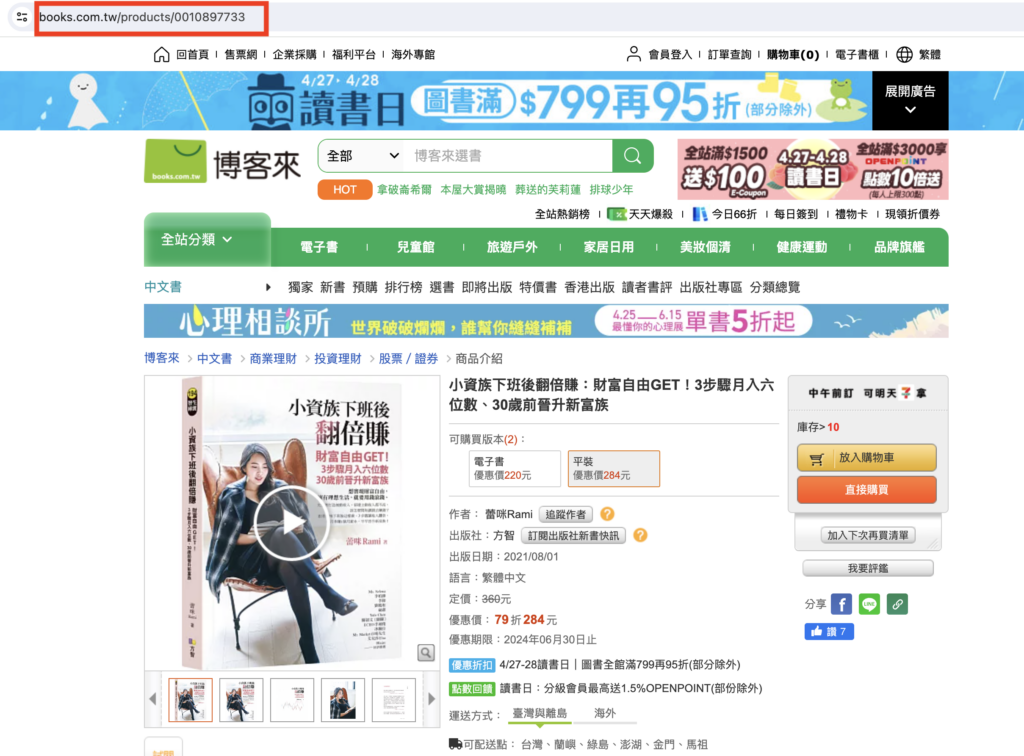The image size is (1024, 756).
Task: Show next thumbnails with right arrow
Action: tap(431, 699)
